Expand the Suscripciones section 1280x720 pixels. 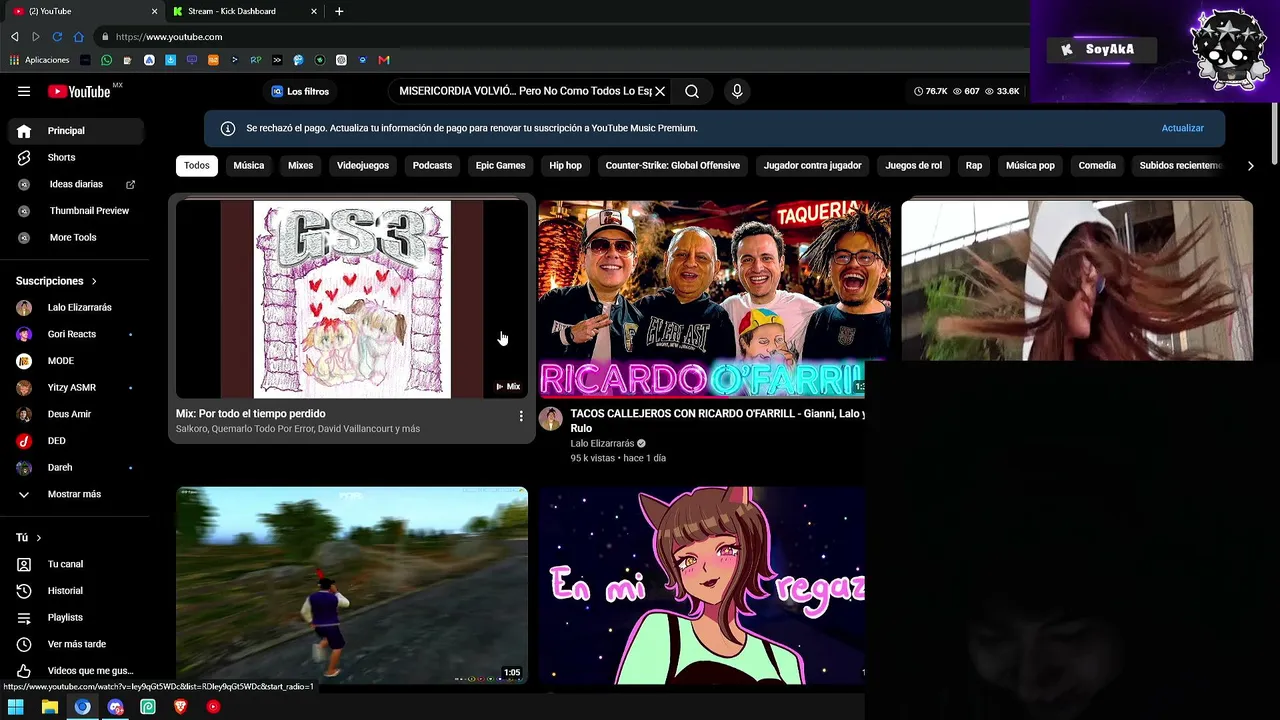[57, 281]
